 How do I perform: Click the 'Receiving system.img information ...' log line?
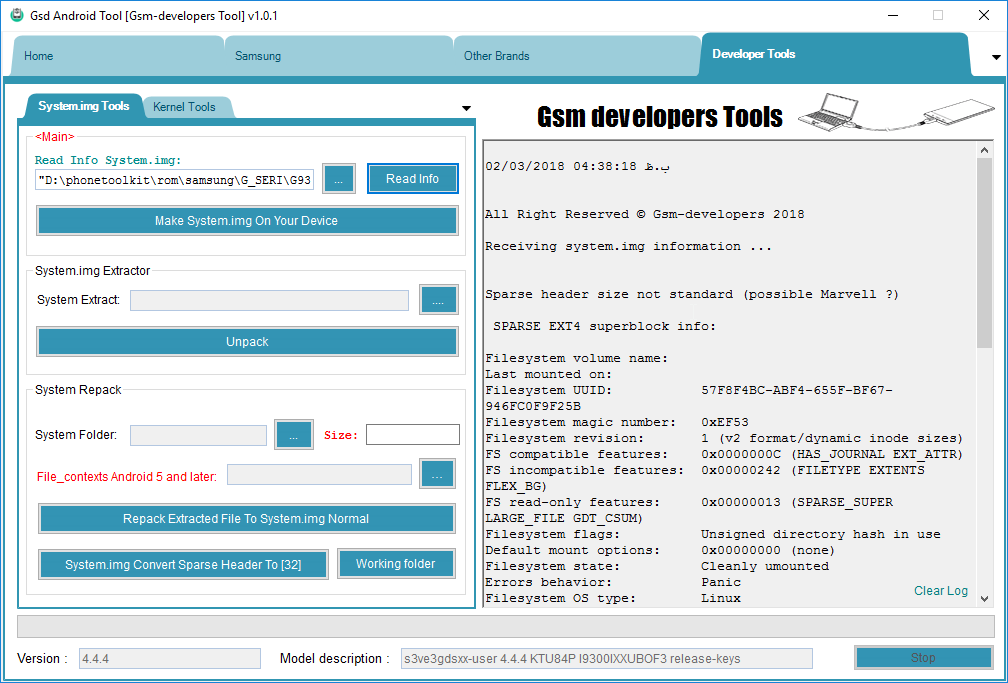[628, 246]
